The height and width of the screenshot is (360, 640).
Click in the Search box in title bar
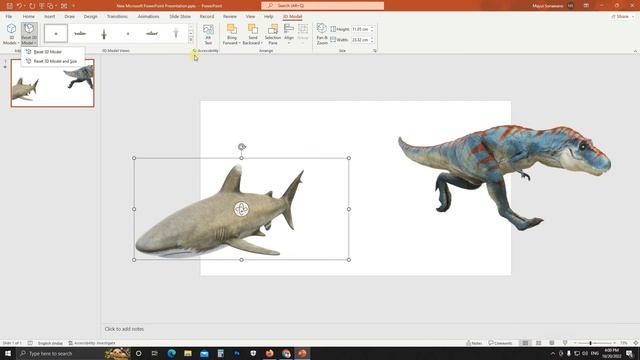tap(322, 6)
